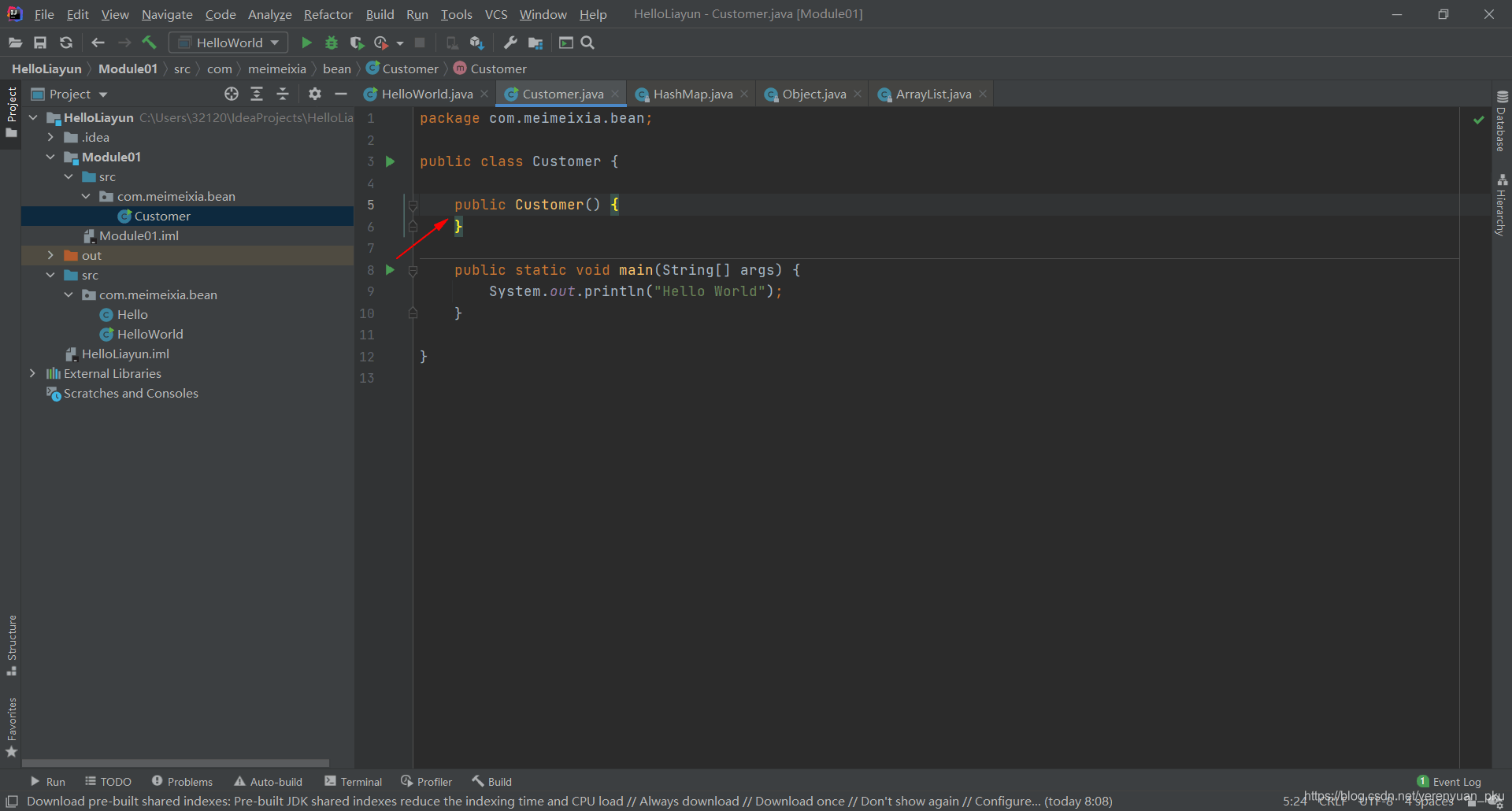Open the TODO tool window
Screen dimensions: 1512x811
pyautogui.click(x=109, y=782)
